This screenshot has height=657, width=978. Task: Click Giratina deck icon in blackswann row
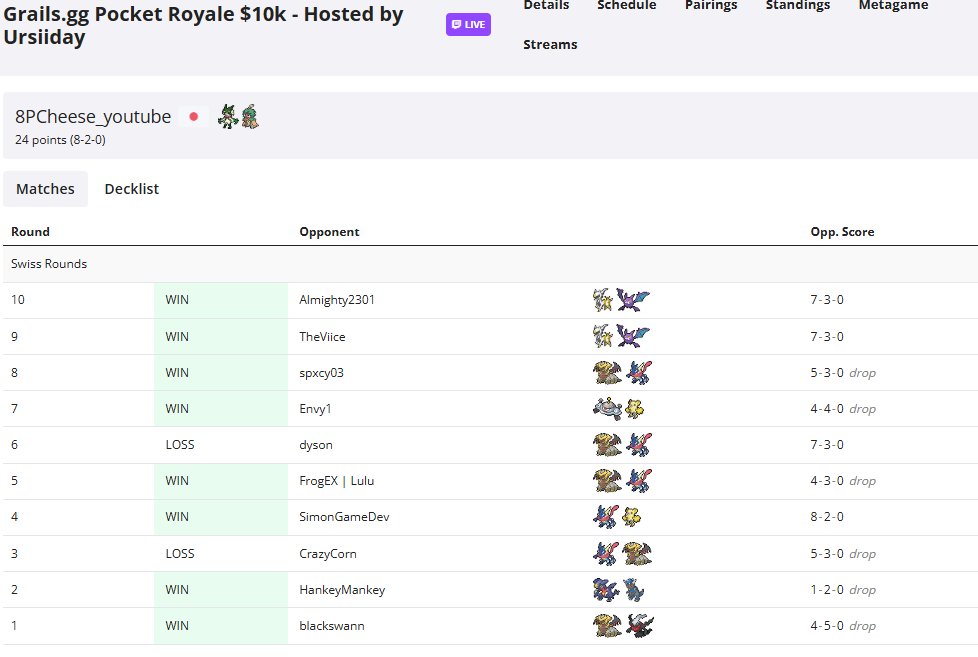pyautogui.click(x=608, y=626)
